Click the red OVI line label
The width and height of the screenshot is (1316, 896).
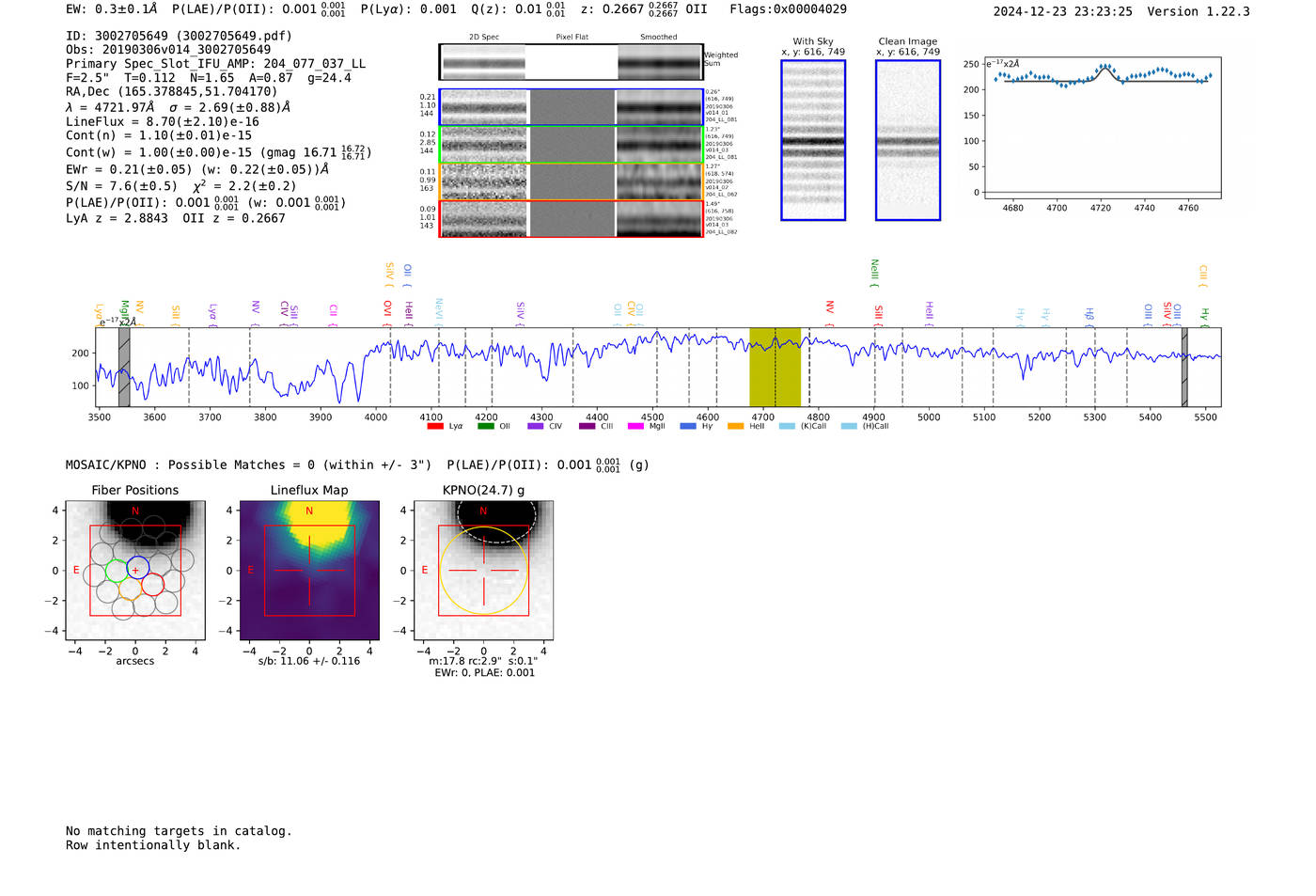(387, 311)
